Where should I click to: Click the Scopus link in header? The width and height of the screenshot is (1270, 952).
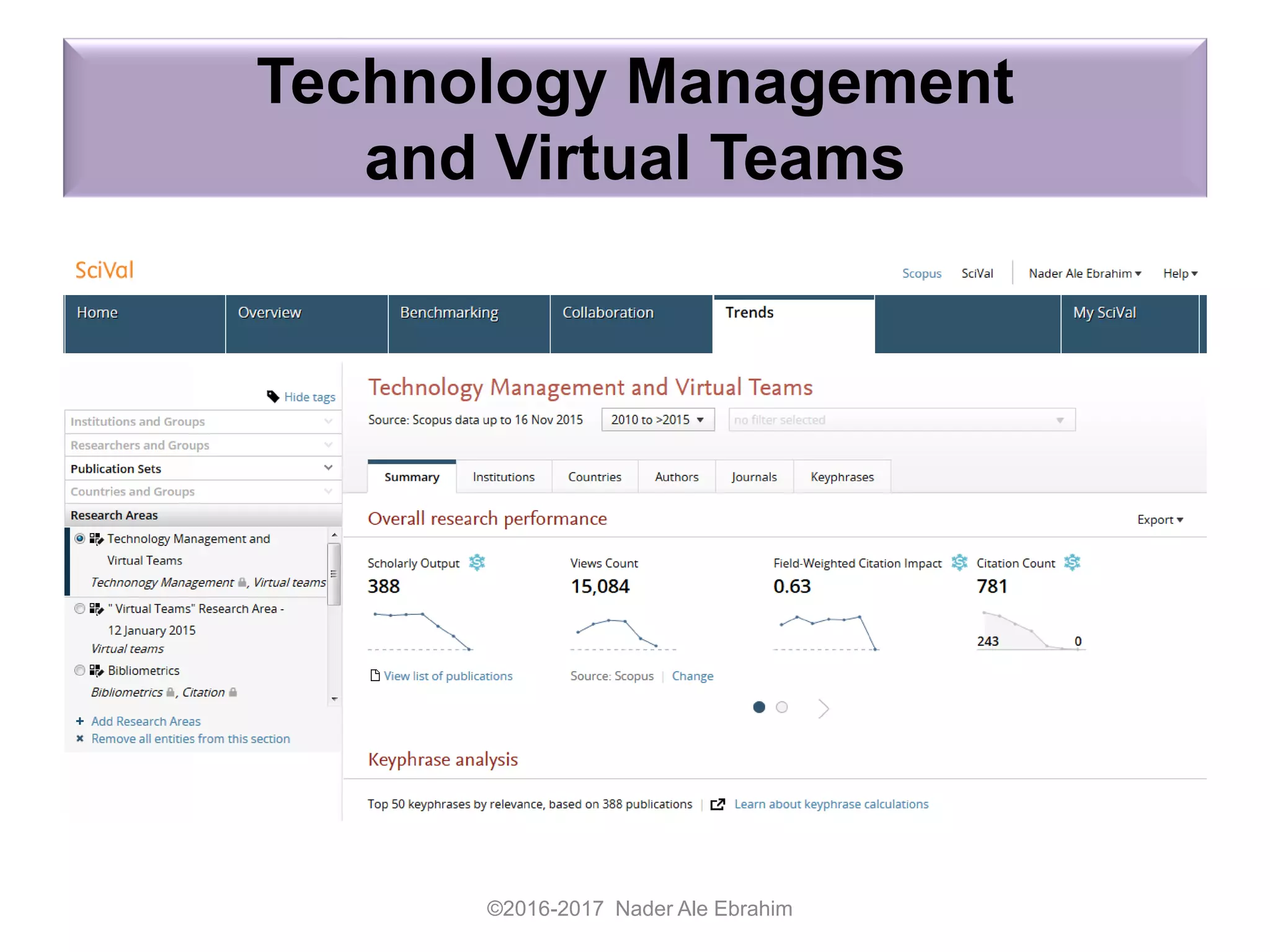921,273
